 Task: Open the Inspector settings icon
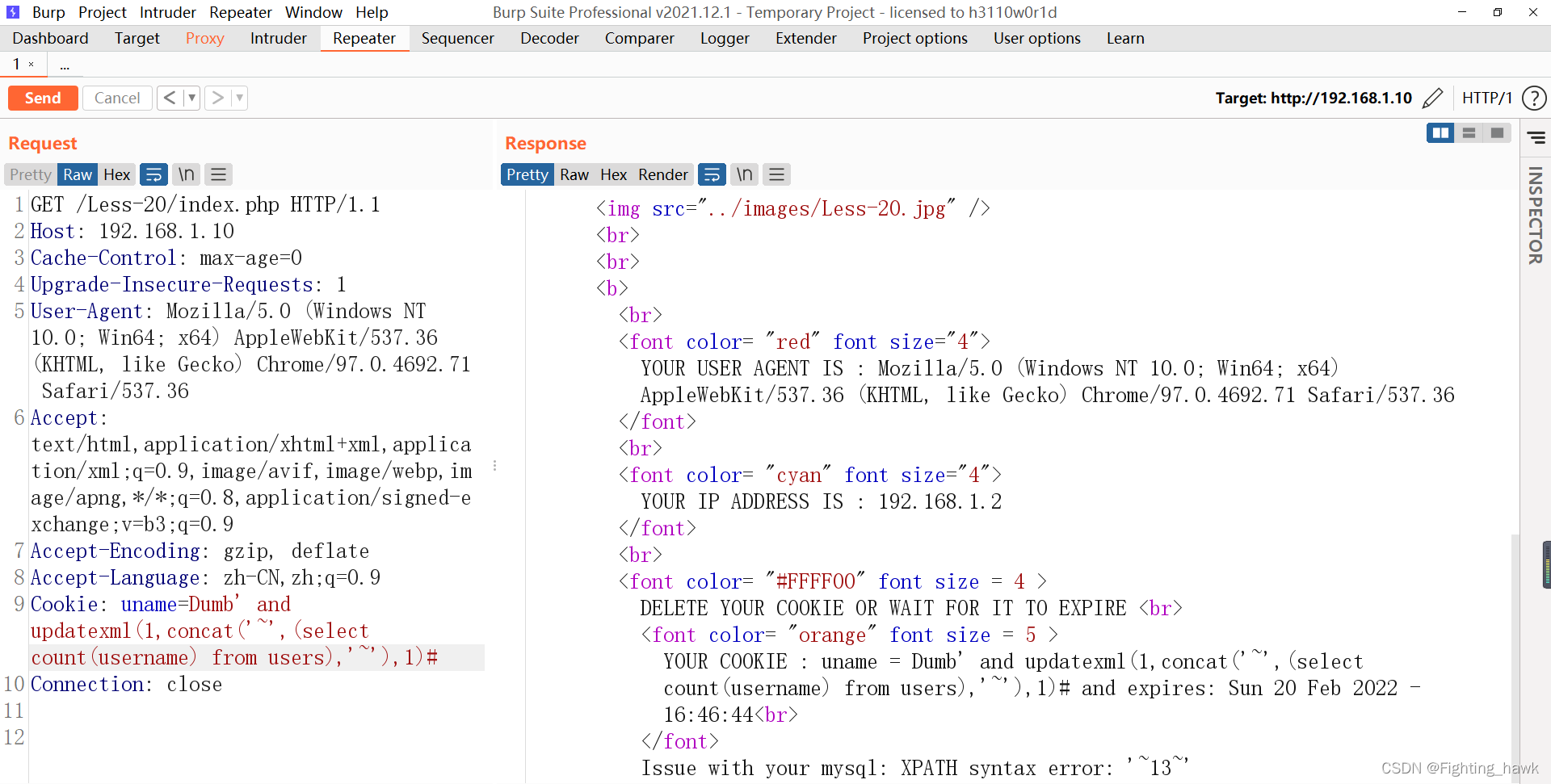(1536, 138)
